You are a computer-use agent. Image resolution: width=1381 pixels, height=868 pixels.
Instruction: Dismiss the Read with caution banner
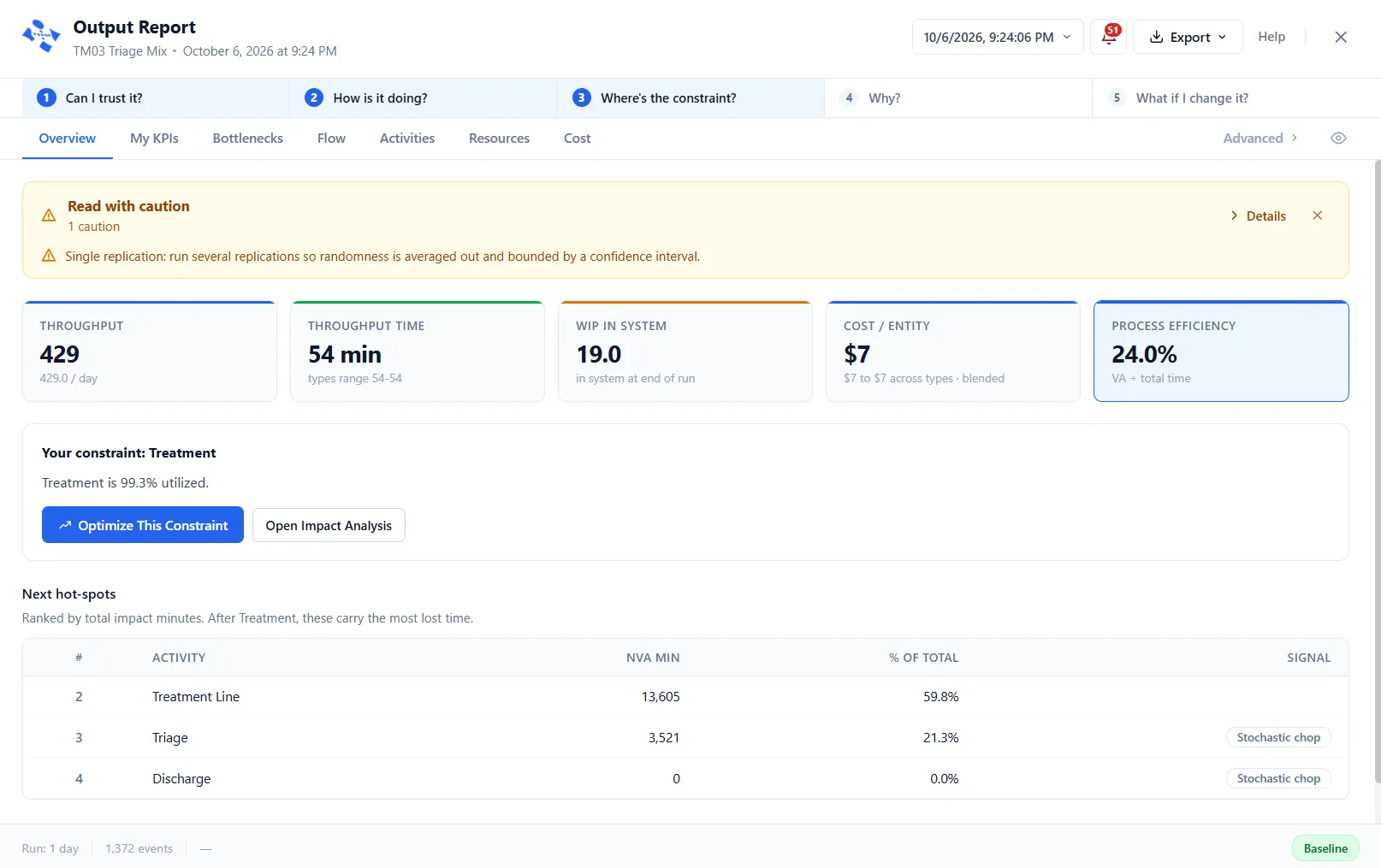[1318, 216]
